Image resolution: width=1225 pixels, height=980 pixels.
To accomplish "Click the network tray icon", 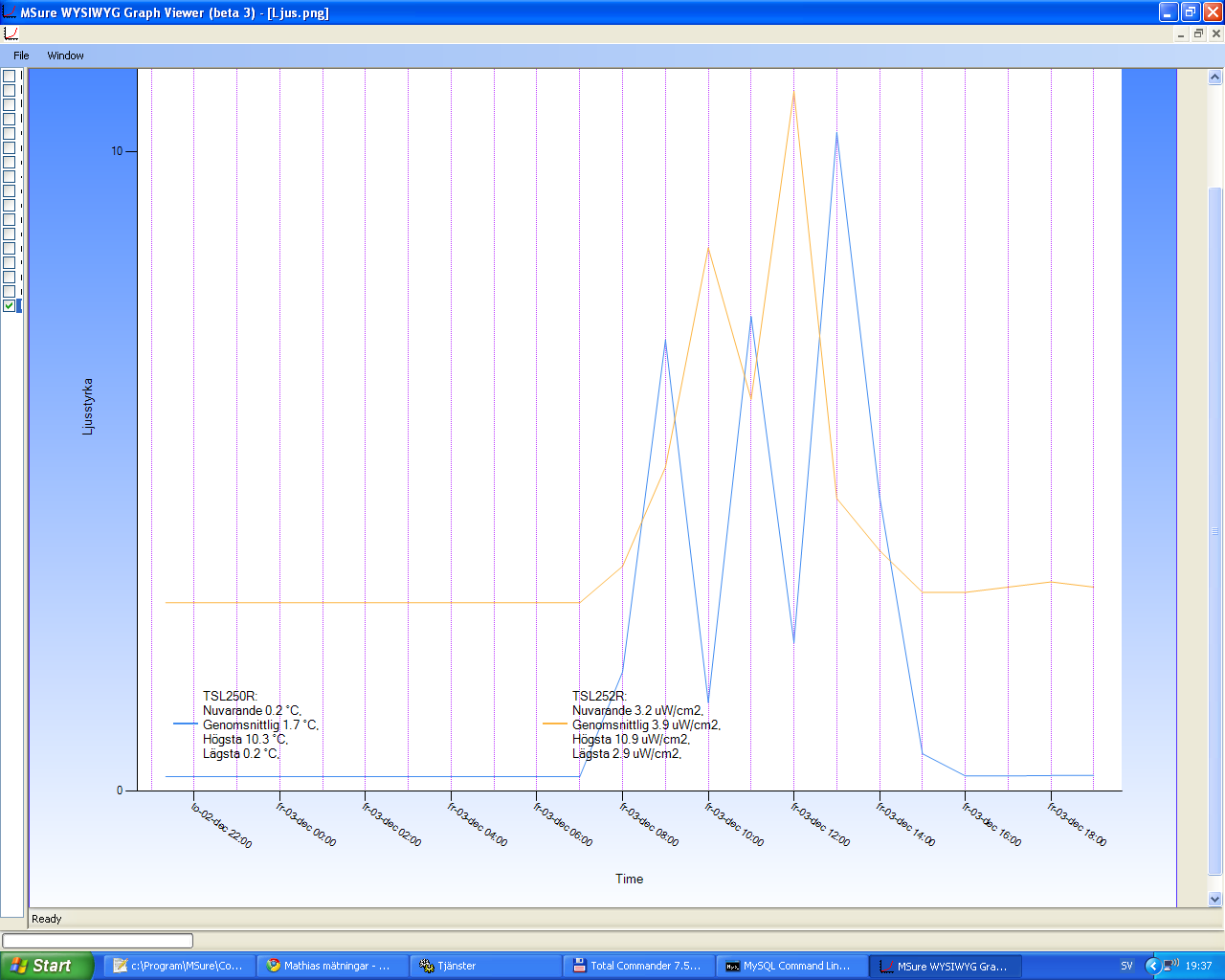I will 1170,966.
